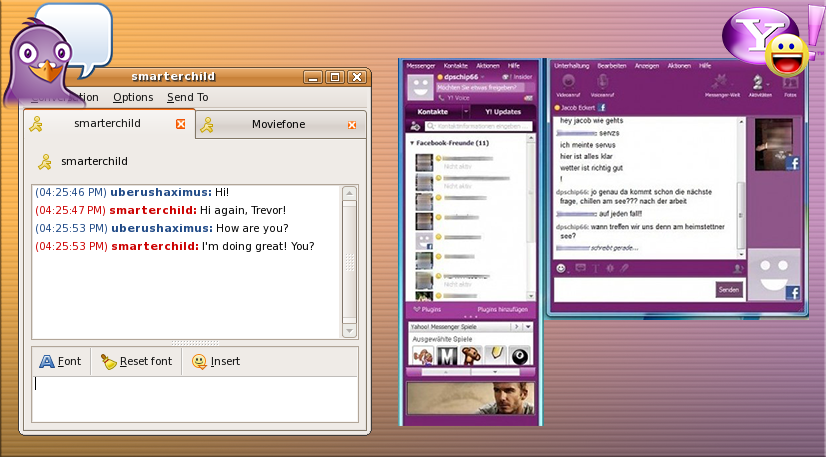The width and height of the screenshot is (826, 457).
Task: Click the IMVironment speech bubble icon
Action: 581,268
